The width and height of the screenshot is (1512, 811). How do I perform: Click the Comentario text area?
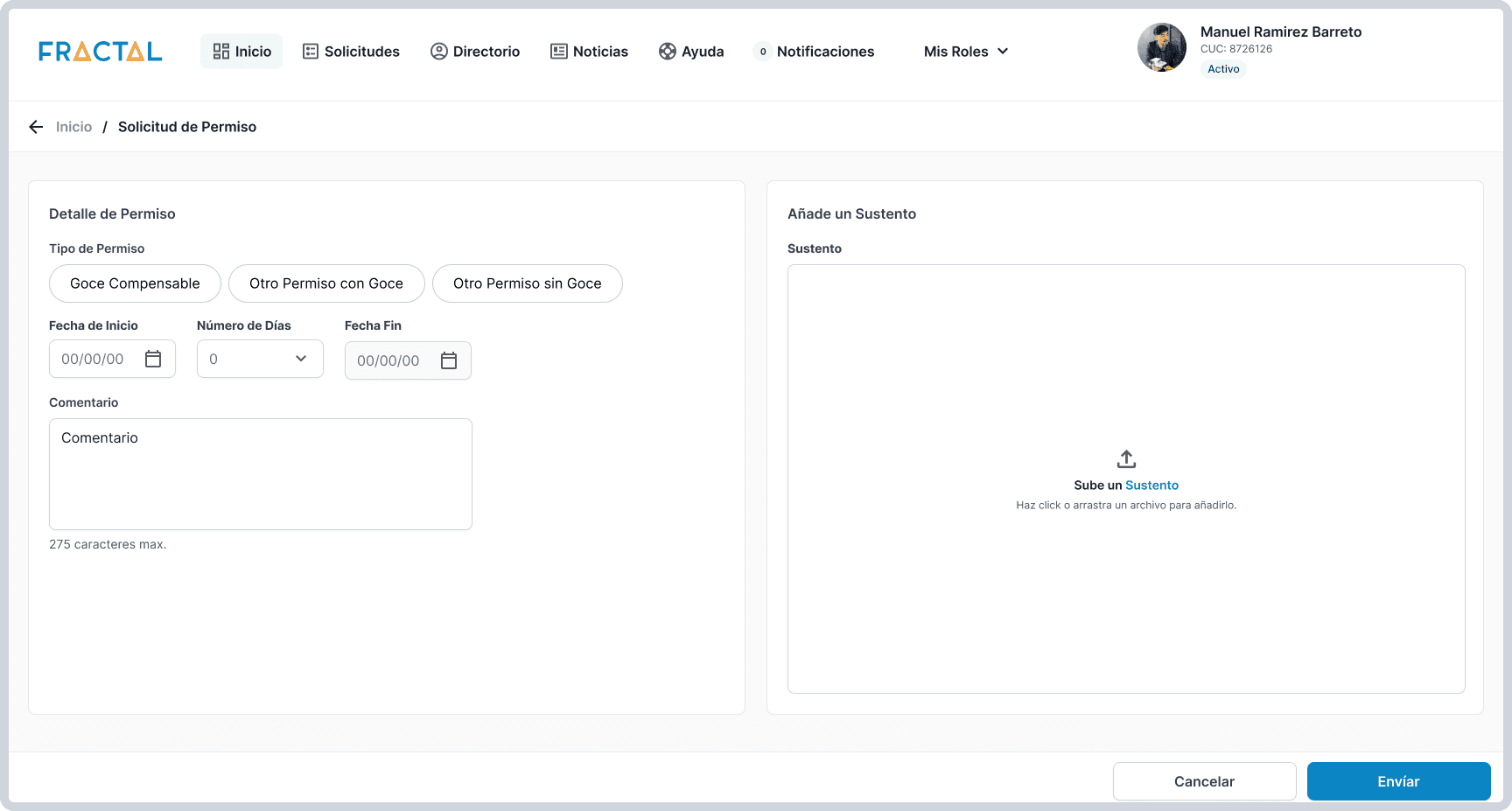[261, 474]
